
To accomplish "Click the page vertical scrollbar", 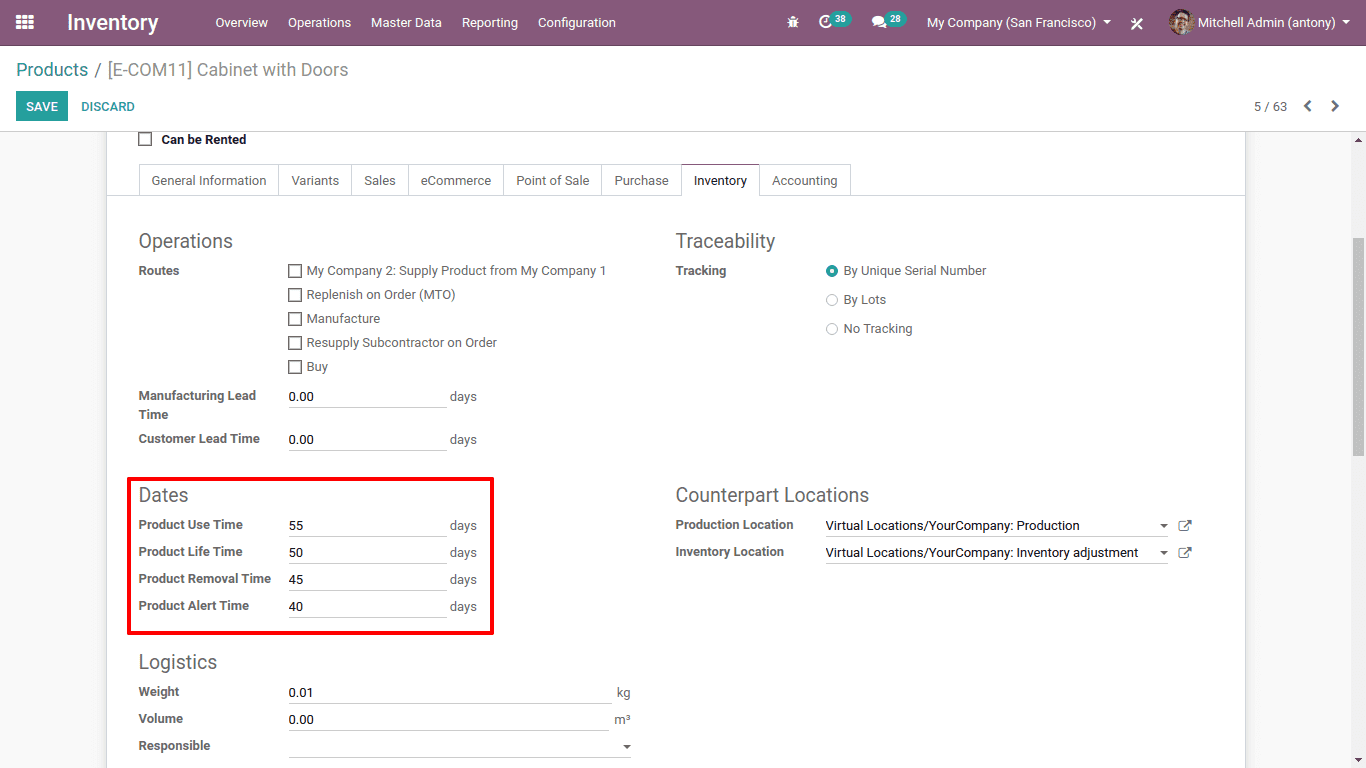I will pyautogui.click(x=1358, y=345).
